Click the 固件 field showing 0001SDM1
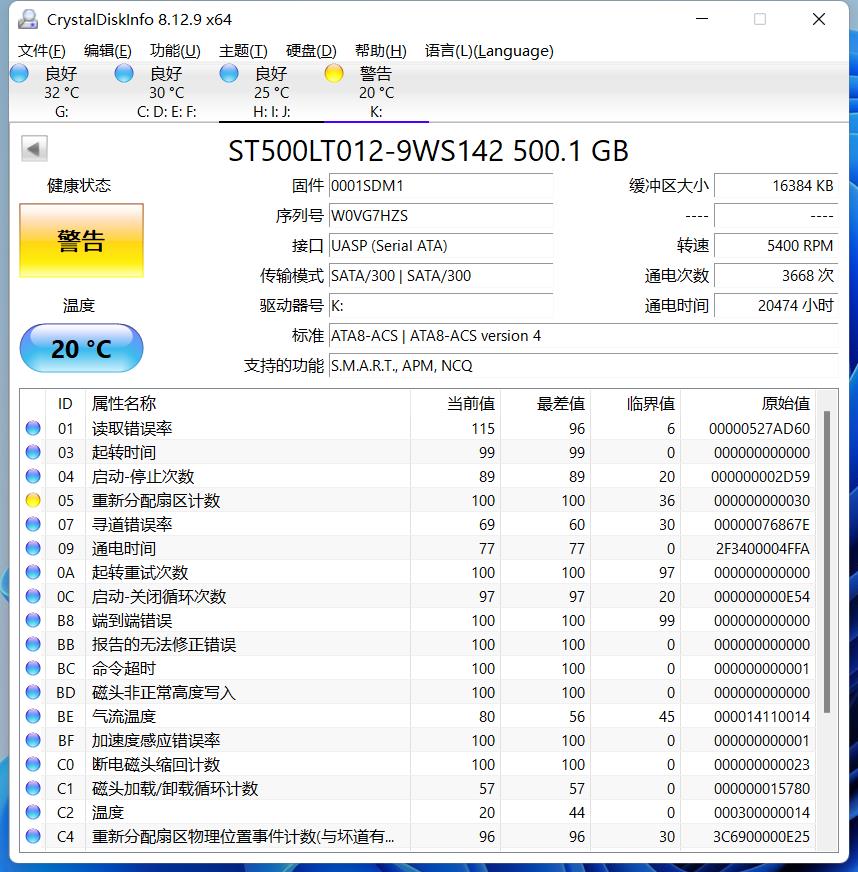Screen dimensions: 858x872 pos(441,186)
